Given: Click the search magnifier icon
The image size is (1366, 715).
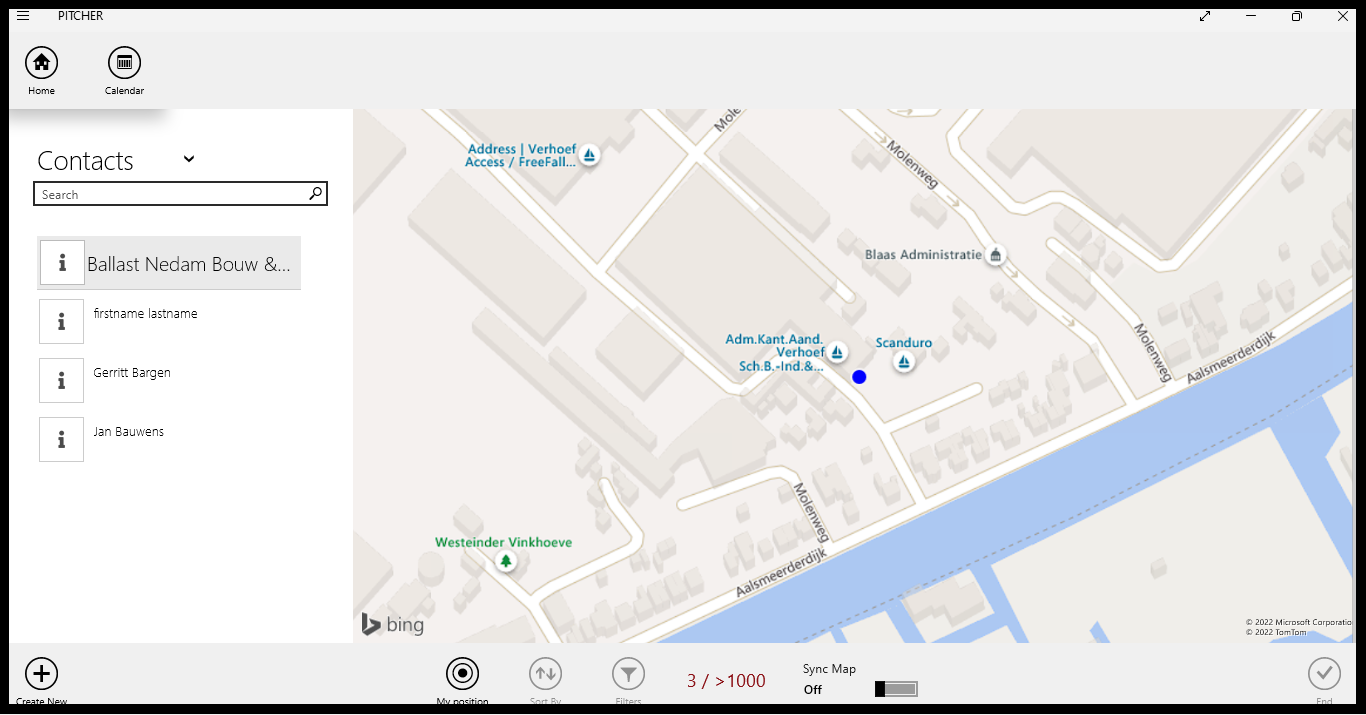Looking at the screenshot, I should [315, 194].
